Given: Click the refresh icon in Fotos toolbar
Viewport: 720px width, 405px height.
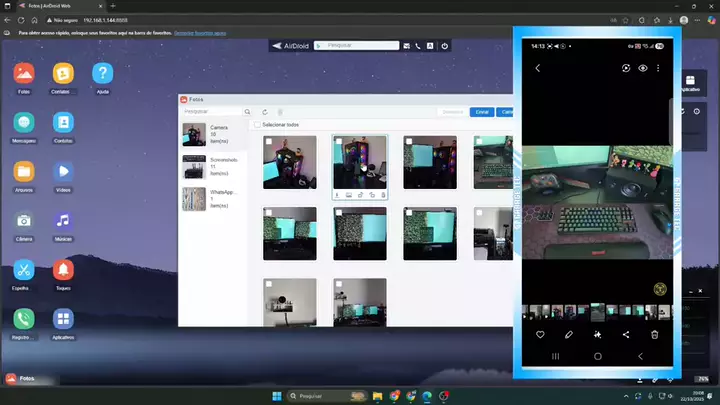Looking at the screenshot, I should point(265,112).
